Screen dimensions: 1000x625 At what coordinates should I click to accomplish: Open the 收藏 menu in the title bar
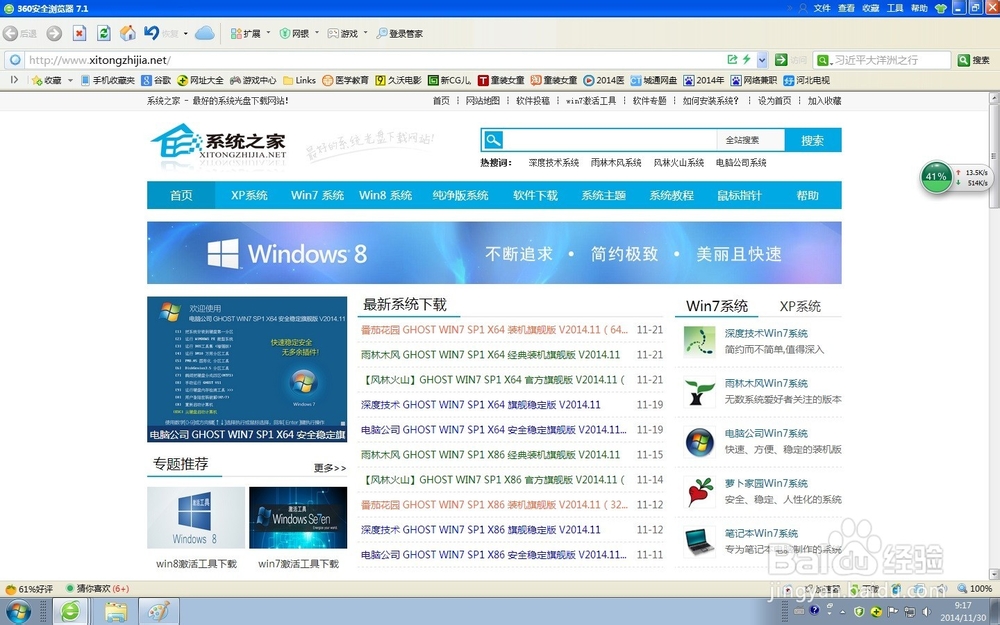click(x=871, y=8)
